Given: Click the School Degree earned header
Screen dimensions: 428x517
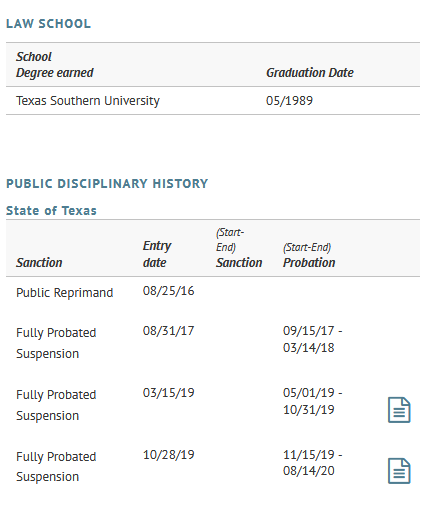Looking at the screenshot, I should 55,65.
